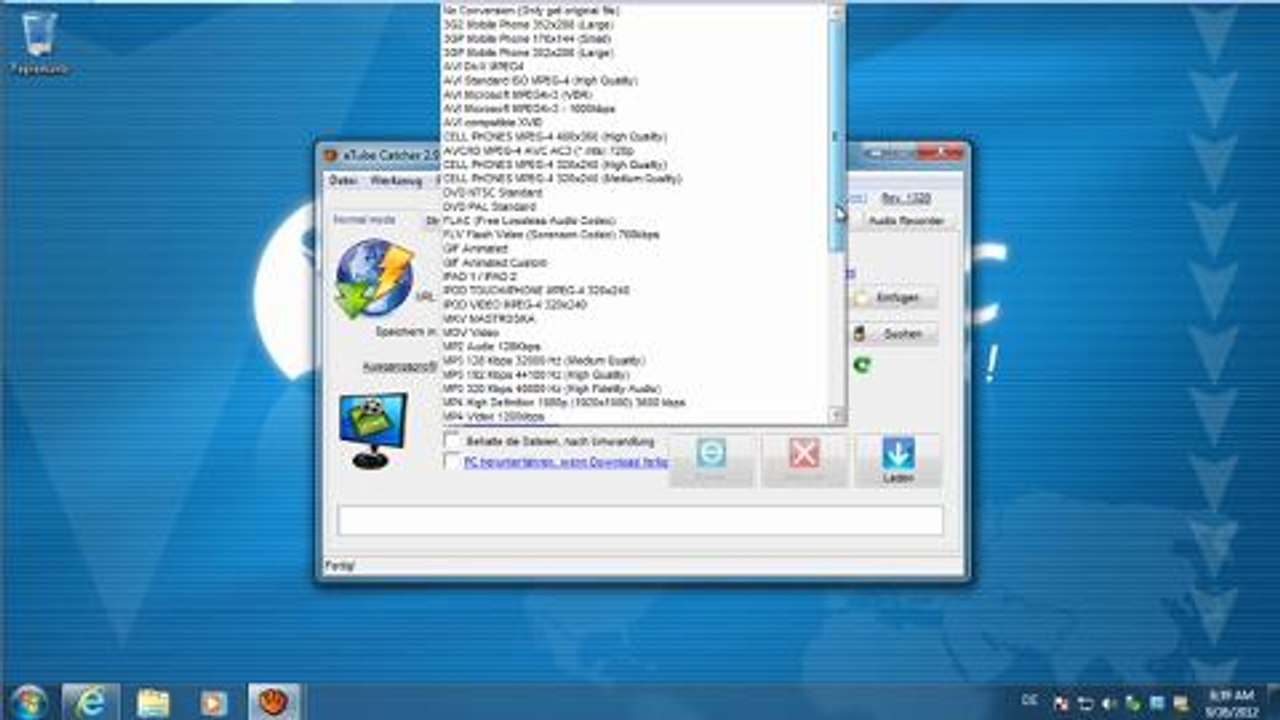Open the Werkzeug menu
The height and width of the screenshot is (720, 1280).
tap(396, 181)
